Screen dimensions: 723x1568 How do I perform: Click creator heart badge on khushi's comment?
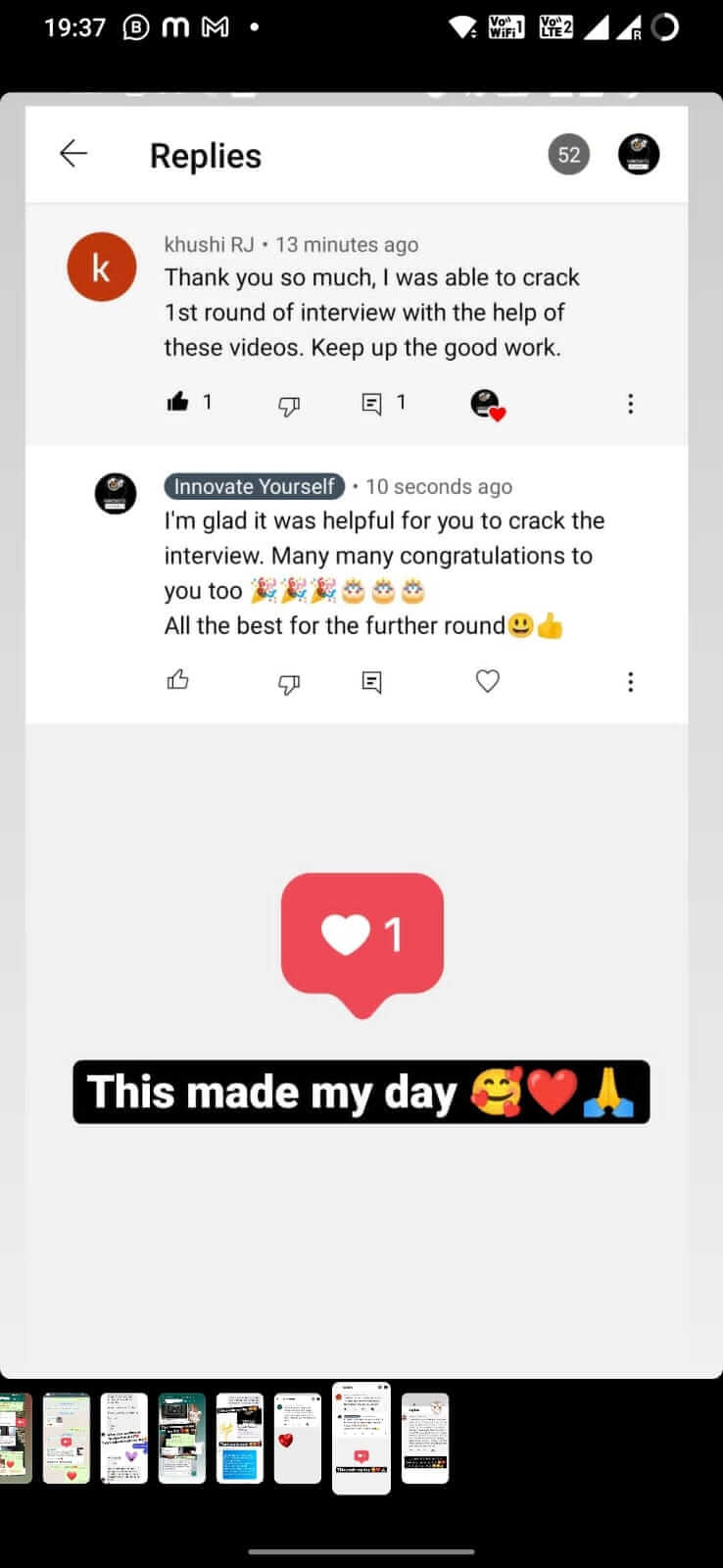pos(486,404)
